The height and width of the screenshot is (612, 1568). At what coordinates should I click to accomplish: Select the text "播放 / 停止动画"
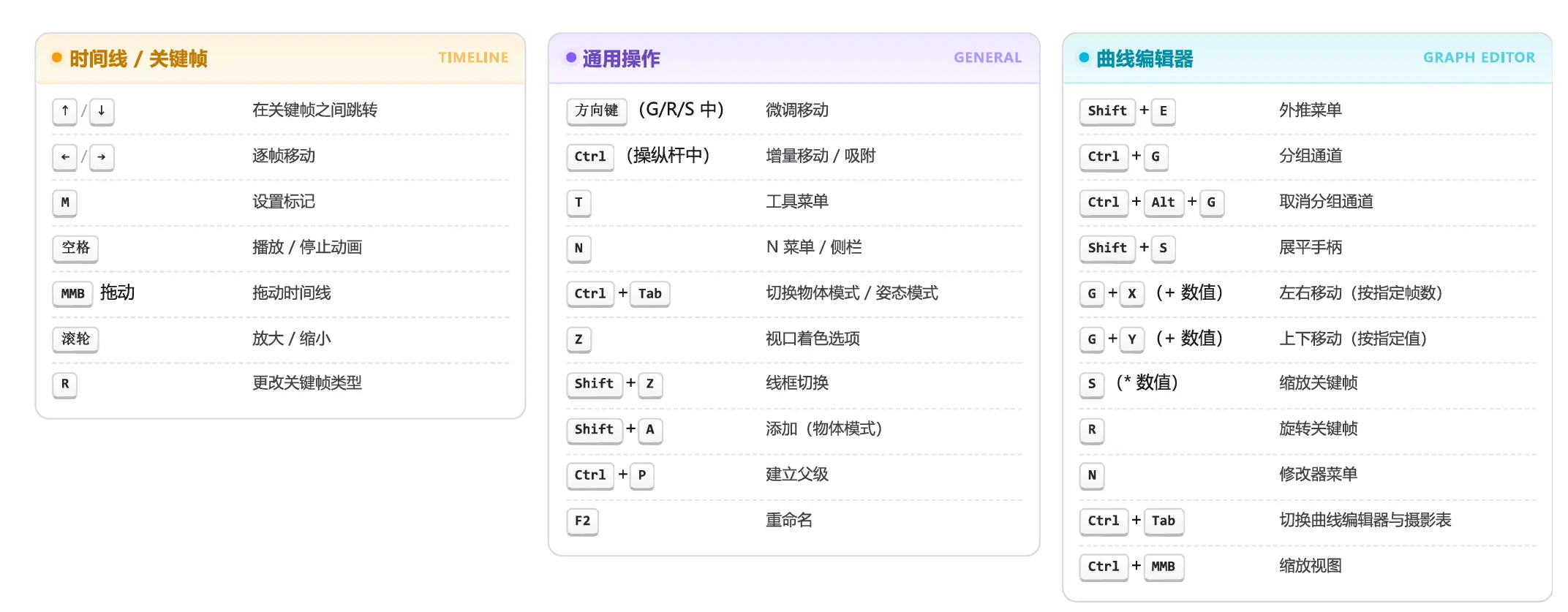(x=307, y=247)
